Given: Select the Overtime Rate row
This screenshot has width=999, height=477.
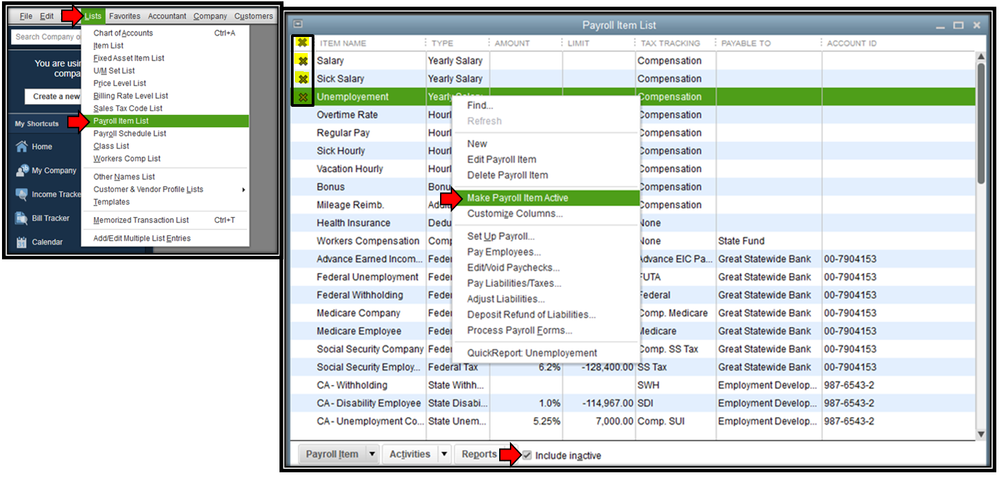Looking at the screenshot, I should (x=633, y=115).
